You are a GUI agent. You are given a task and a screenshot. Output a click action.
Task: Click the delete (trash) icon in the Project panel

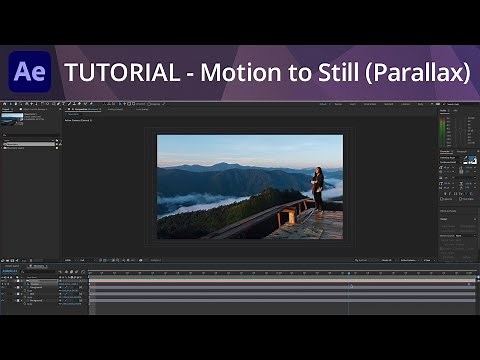pos(31,260)
